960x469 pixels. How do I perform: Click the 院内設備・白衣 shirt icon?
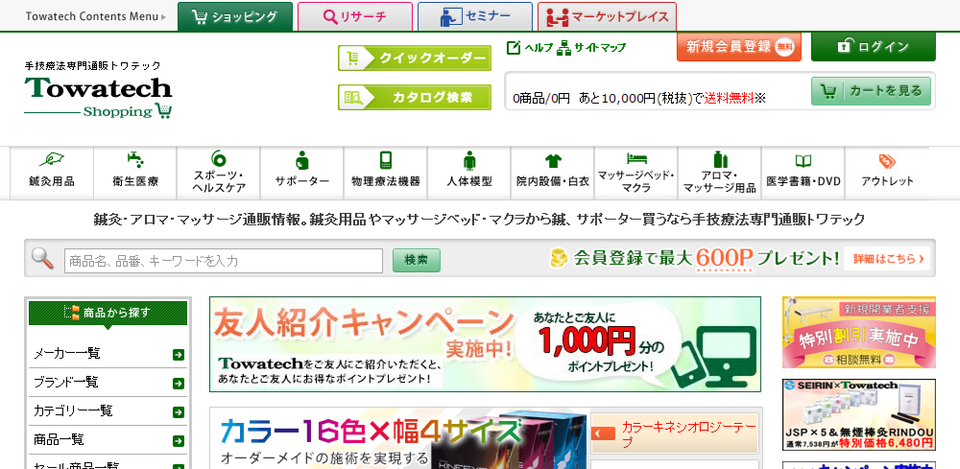pyautogui.click(x=553, y=160)
